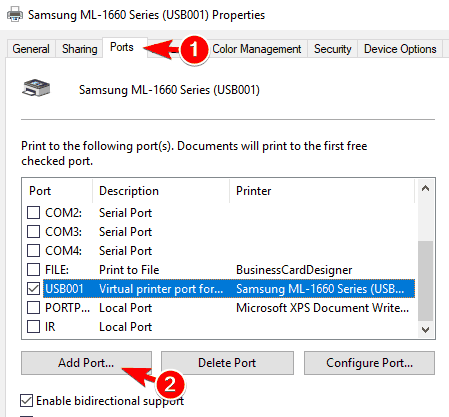Click the Print to File description
Screen dimensions: 449x417
point(129,270)
